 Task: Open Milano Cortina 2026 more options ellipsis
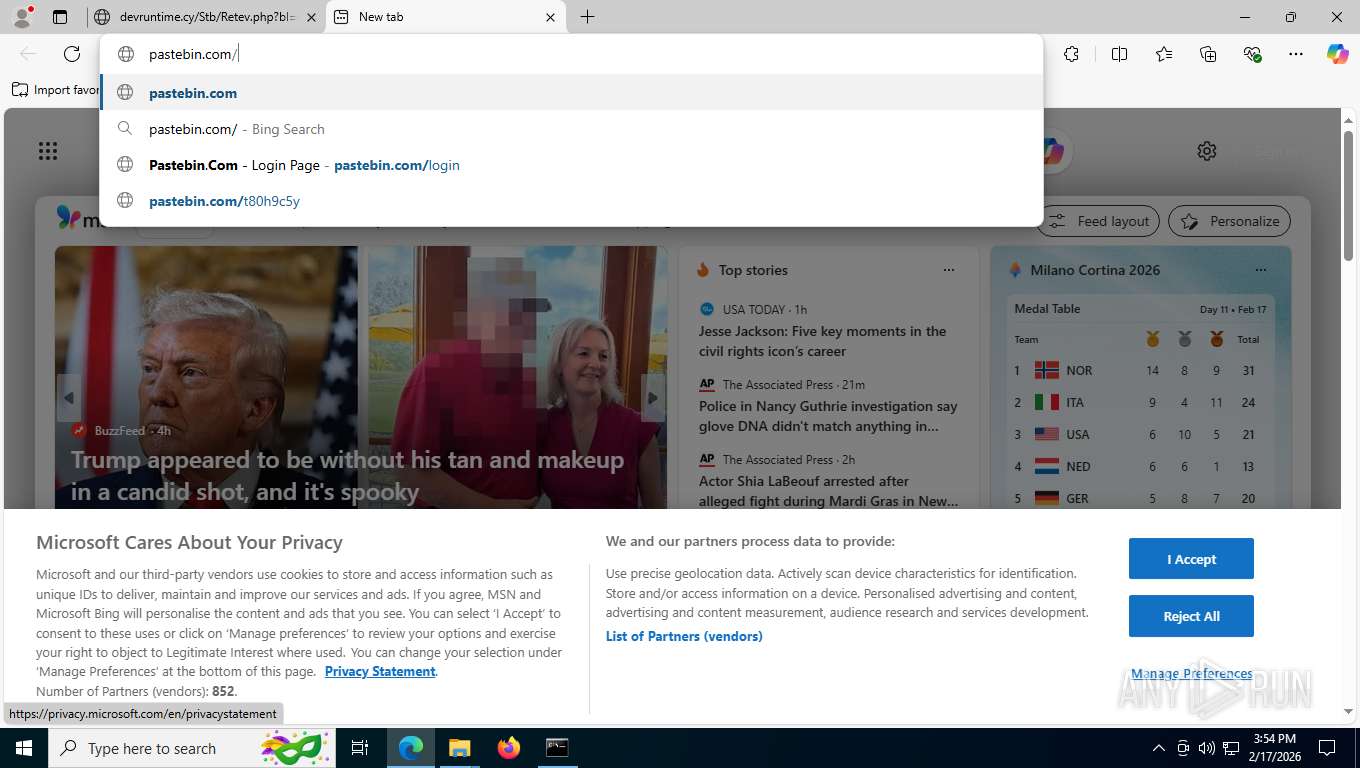click(x=1261, y=270)
